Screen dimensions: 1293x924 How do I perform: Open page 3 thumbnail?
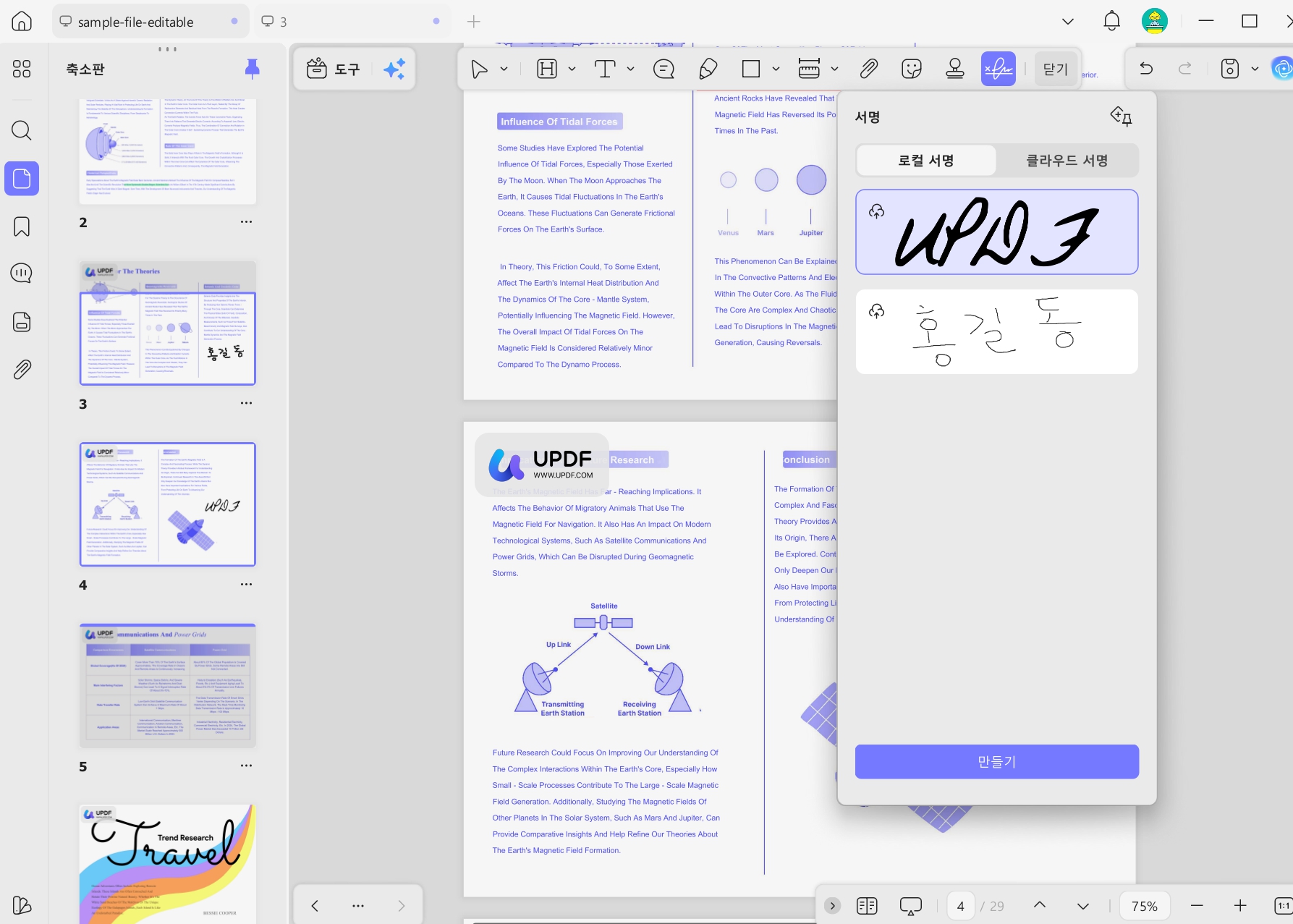click(168, 323)
